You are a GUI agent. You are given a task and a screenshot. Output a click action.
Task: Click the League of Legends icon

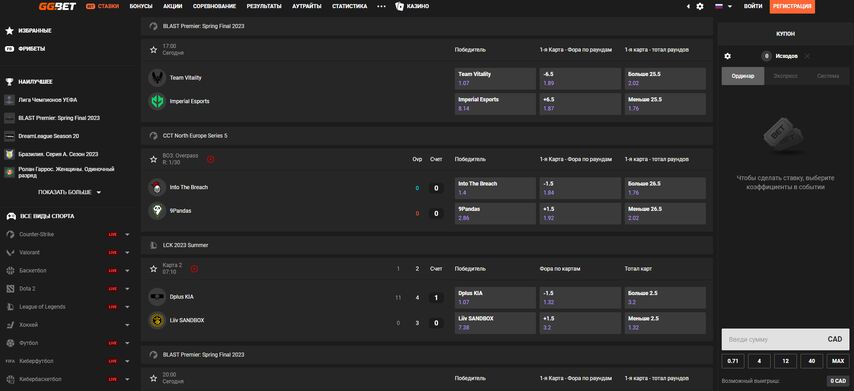coord(10,307)
